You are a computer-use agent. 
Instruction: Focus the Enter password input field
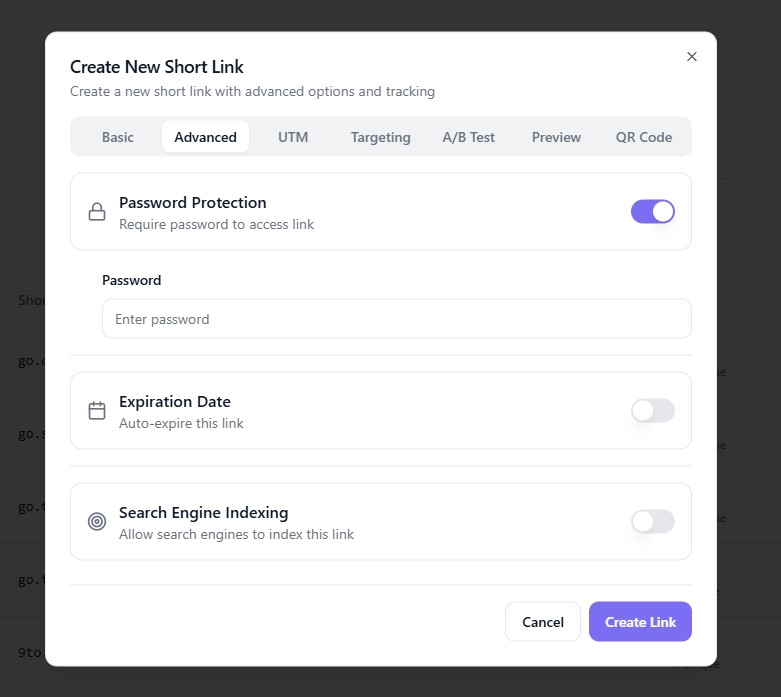point(396,319)
